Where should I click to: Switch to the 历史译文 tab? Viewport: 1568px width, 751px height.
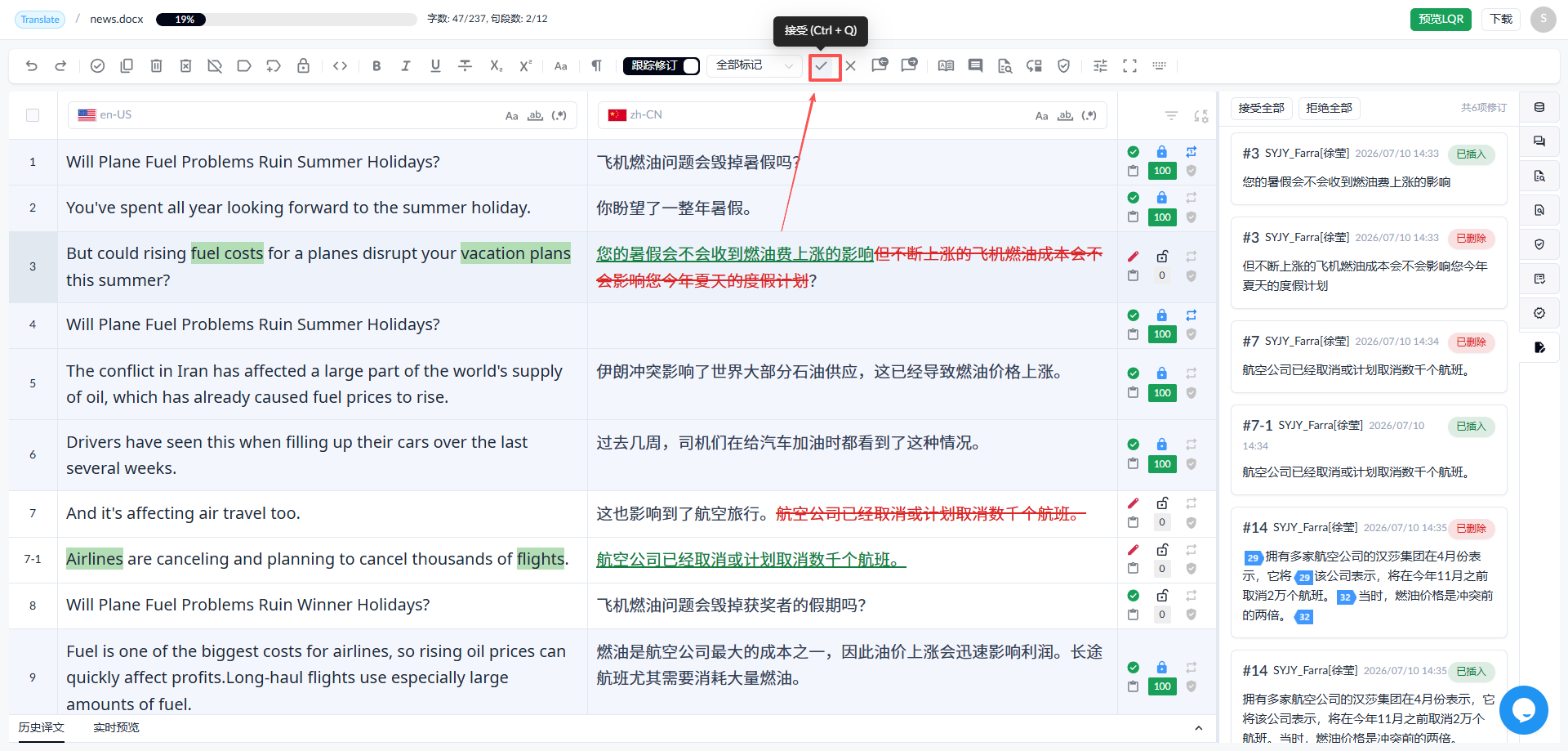pos(42,727)
